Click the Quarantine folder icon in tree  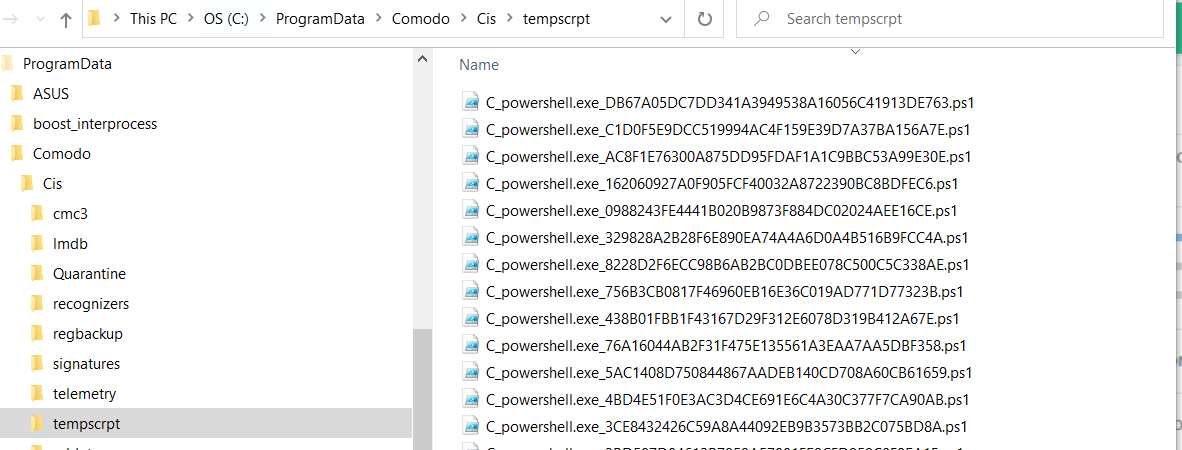(37, 274)
